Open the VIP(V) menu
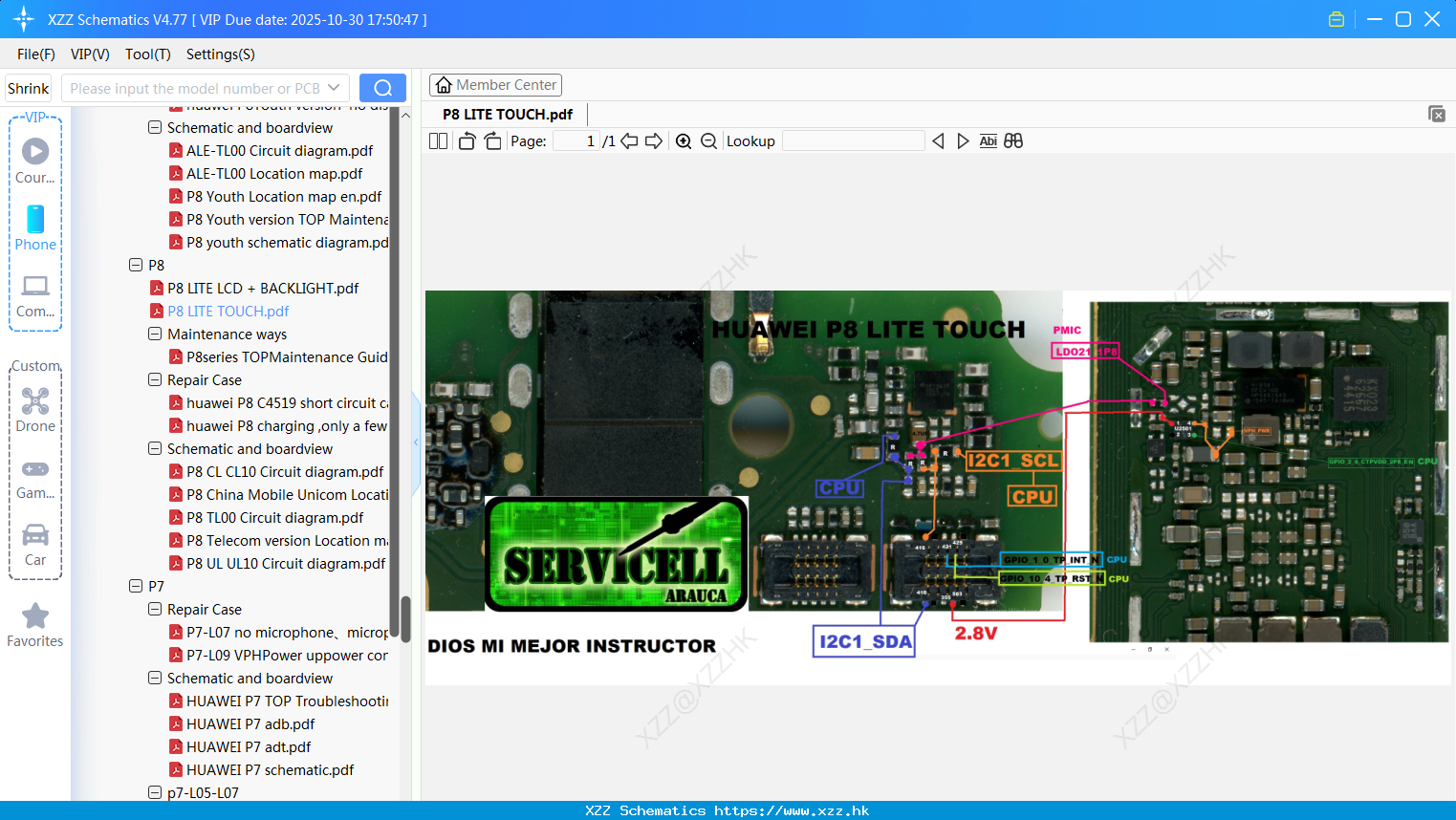1456x820 pixels. (90, 54)
